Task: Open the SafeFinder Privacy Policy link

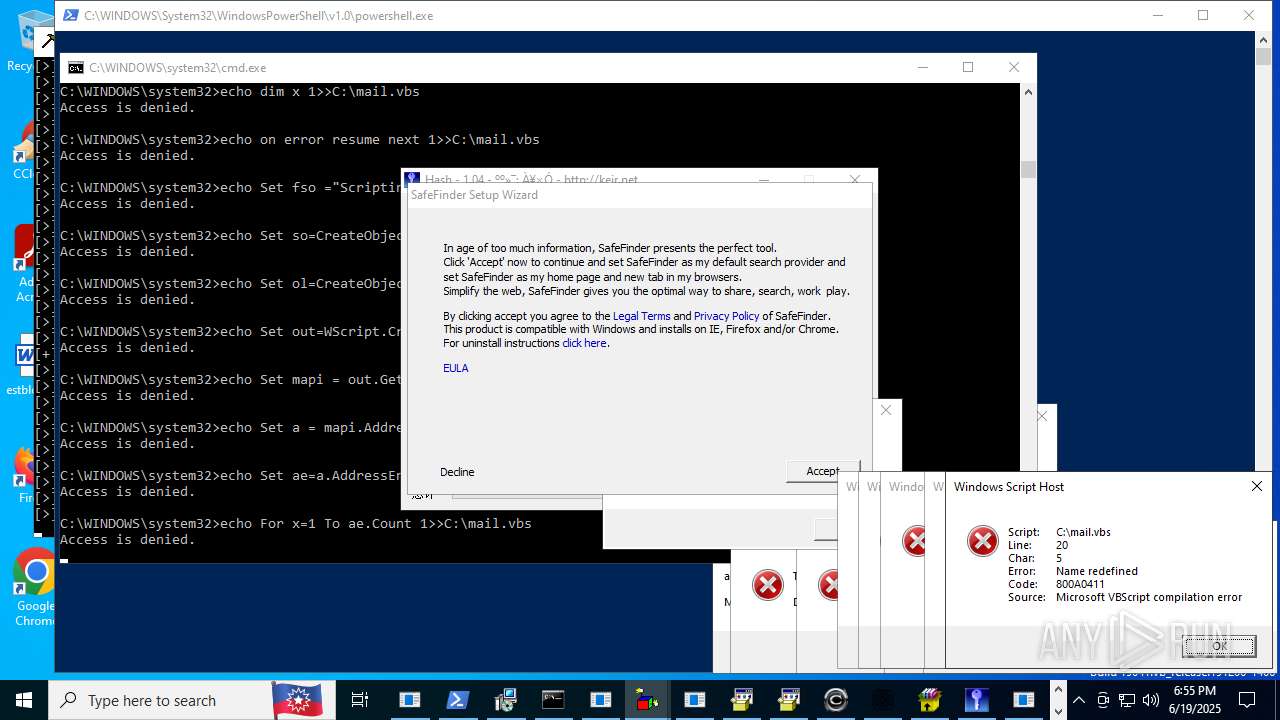Action: (x=727, y=316)
